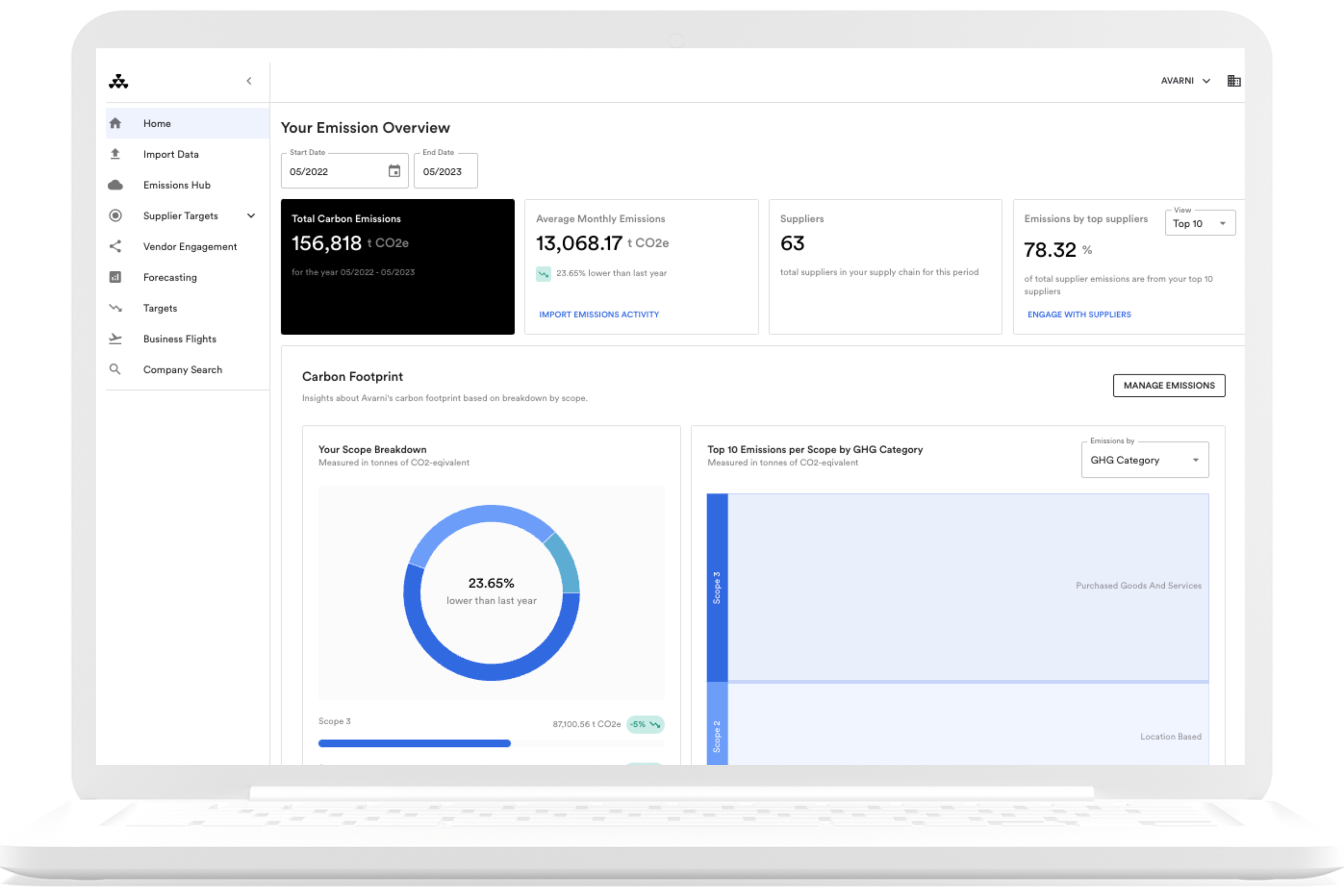Click the Company Search magnifier icon
The width and height of the screenshot is (1344, 896).
[x=116, y=370]
